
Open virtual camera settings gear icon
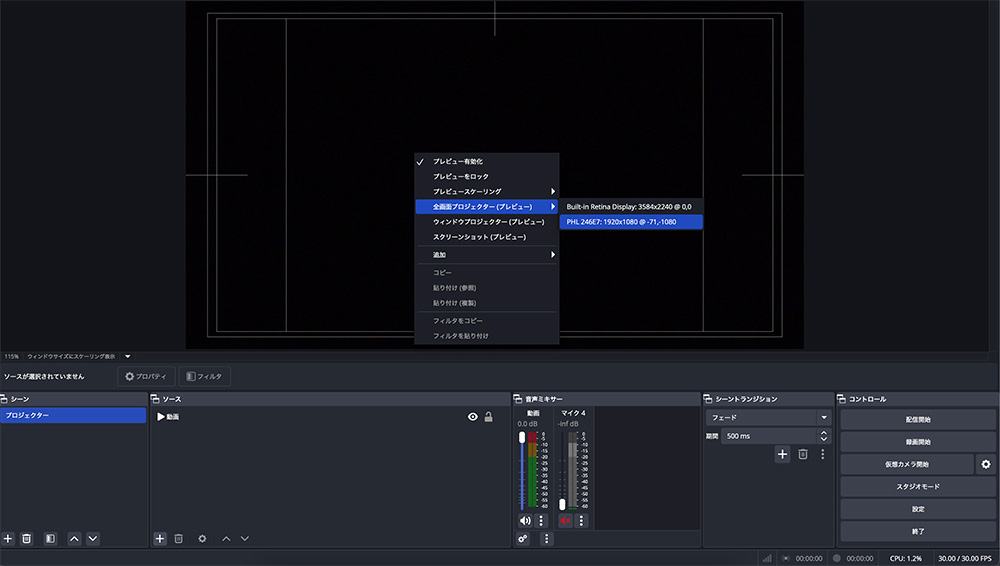tap(985, 464)
